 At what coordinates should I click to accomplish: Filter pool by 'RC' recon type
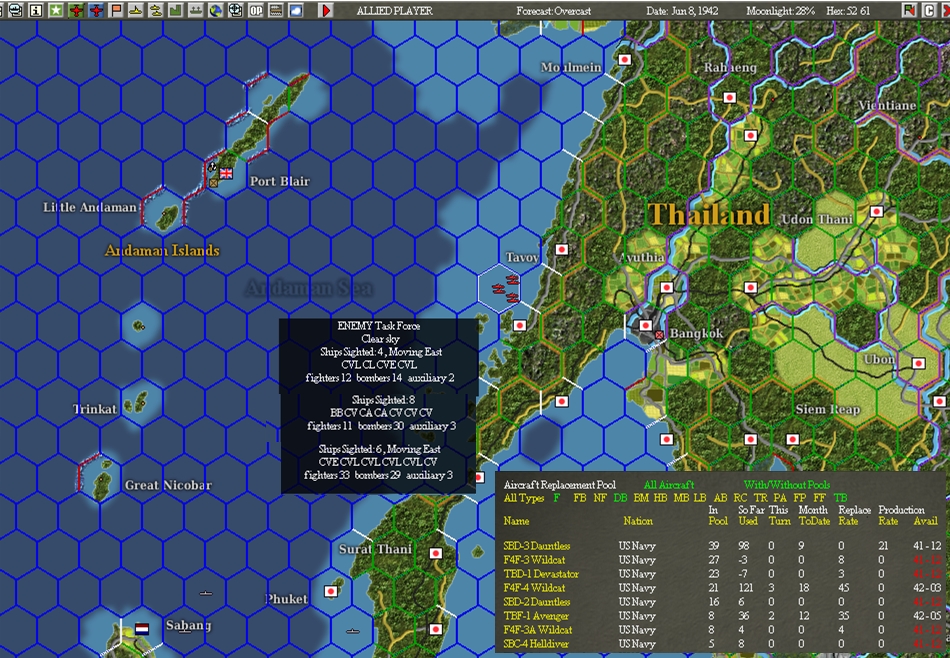pos(740,498)
